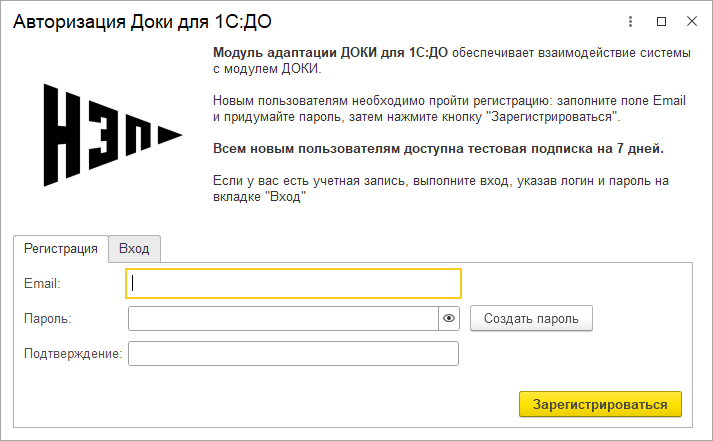Click the Пароль: field label
The width and height of the screenshot is (713, 441).
(48, 319)
